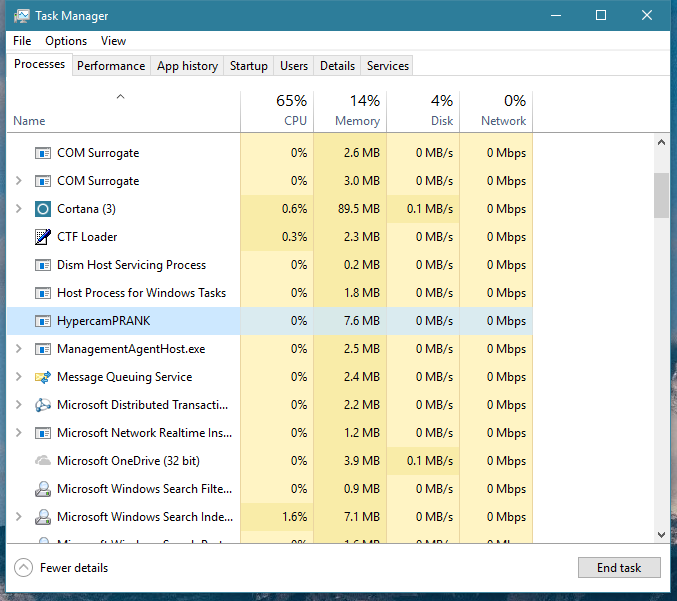Expand Microsoft Windows Search Indexer group
This screenshot has width=677, height=601.
[x=19, y=517]
